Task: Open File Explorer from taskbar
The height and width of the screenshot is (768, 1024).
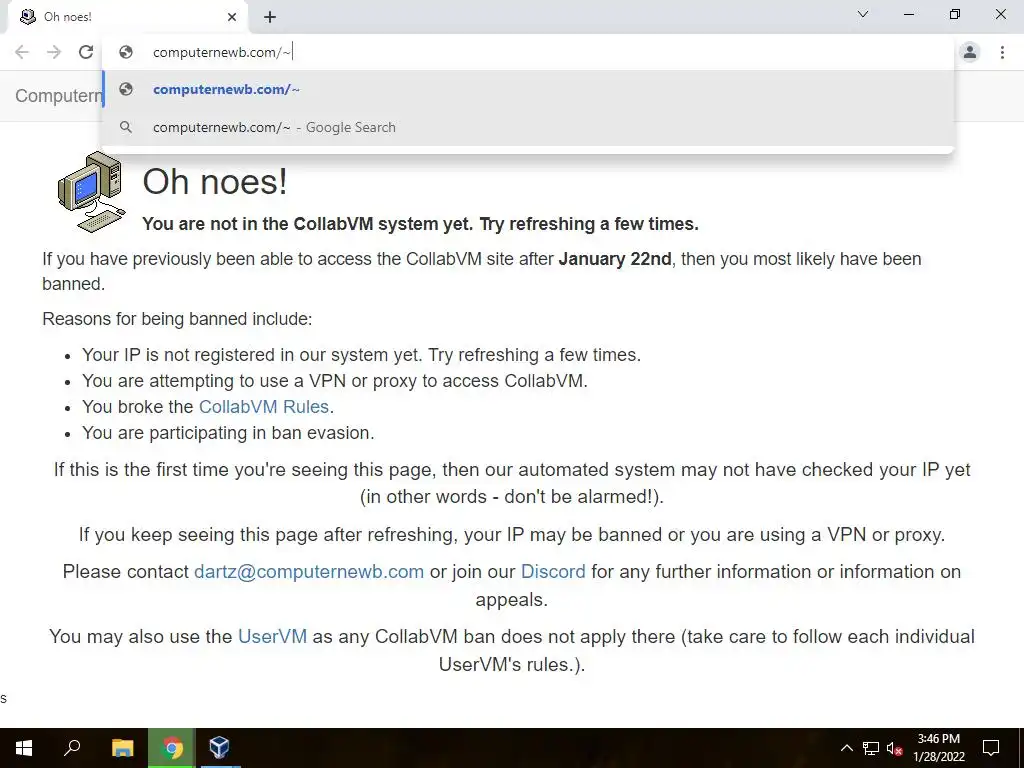Action: point(122,748)
